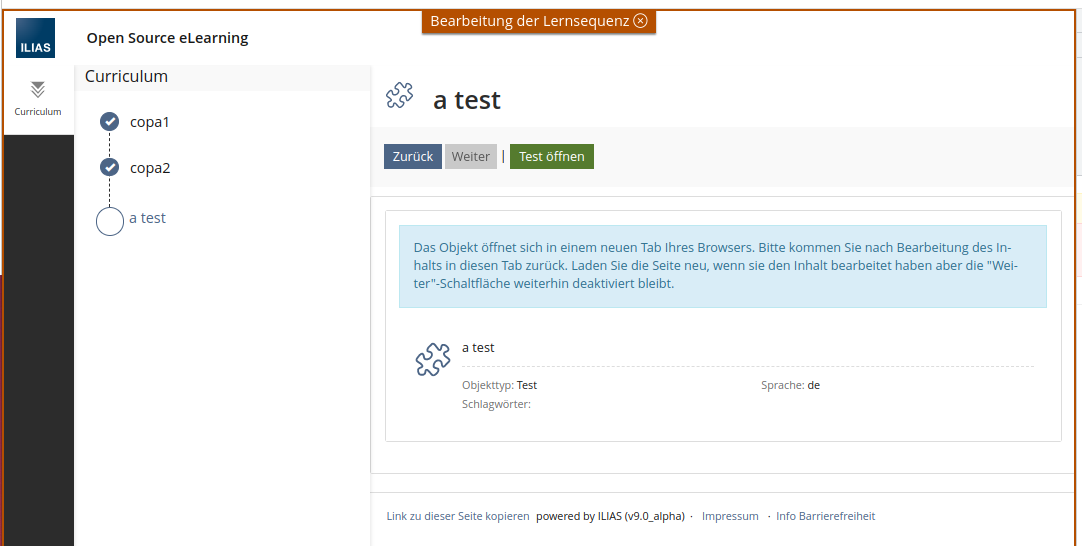Click the puzzle icon beside page title

400,95
